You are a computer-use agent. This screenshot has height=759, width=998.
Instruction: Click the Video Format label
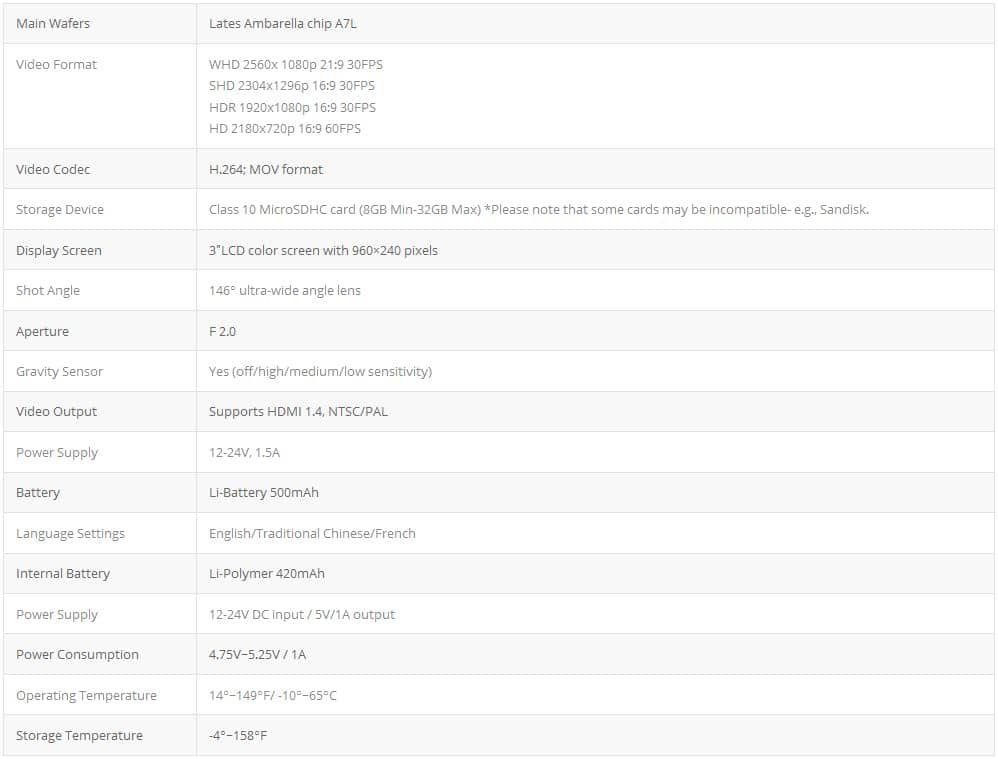56,64
